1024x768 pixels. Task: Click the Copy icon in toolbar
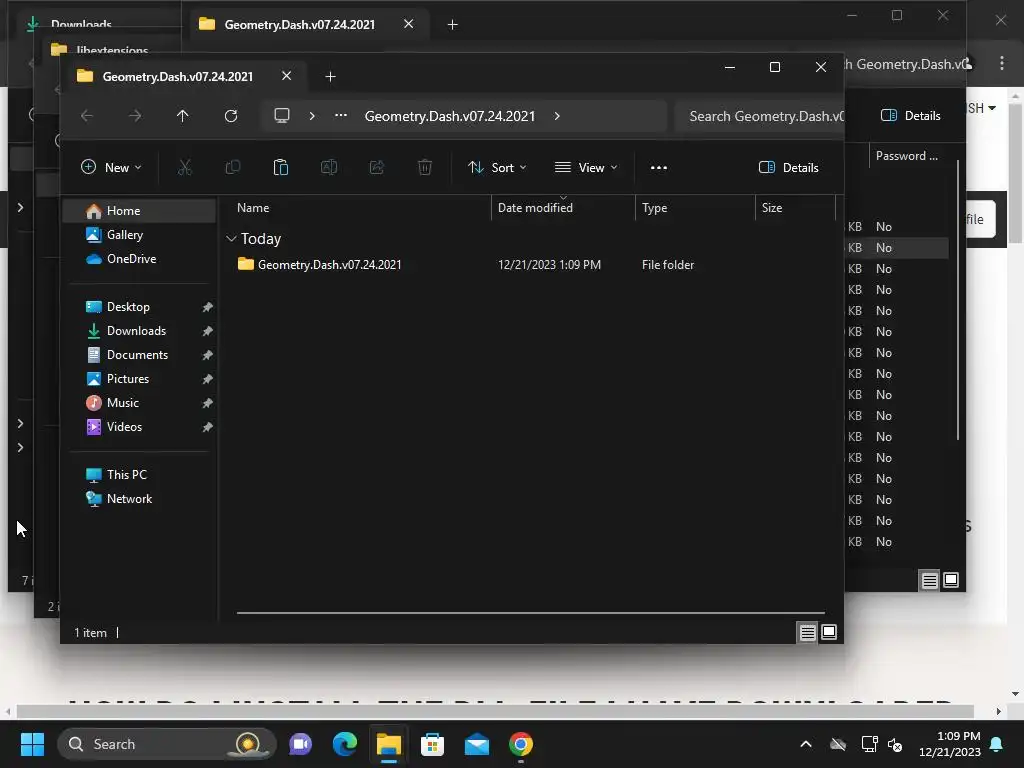pos(232,168)
